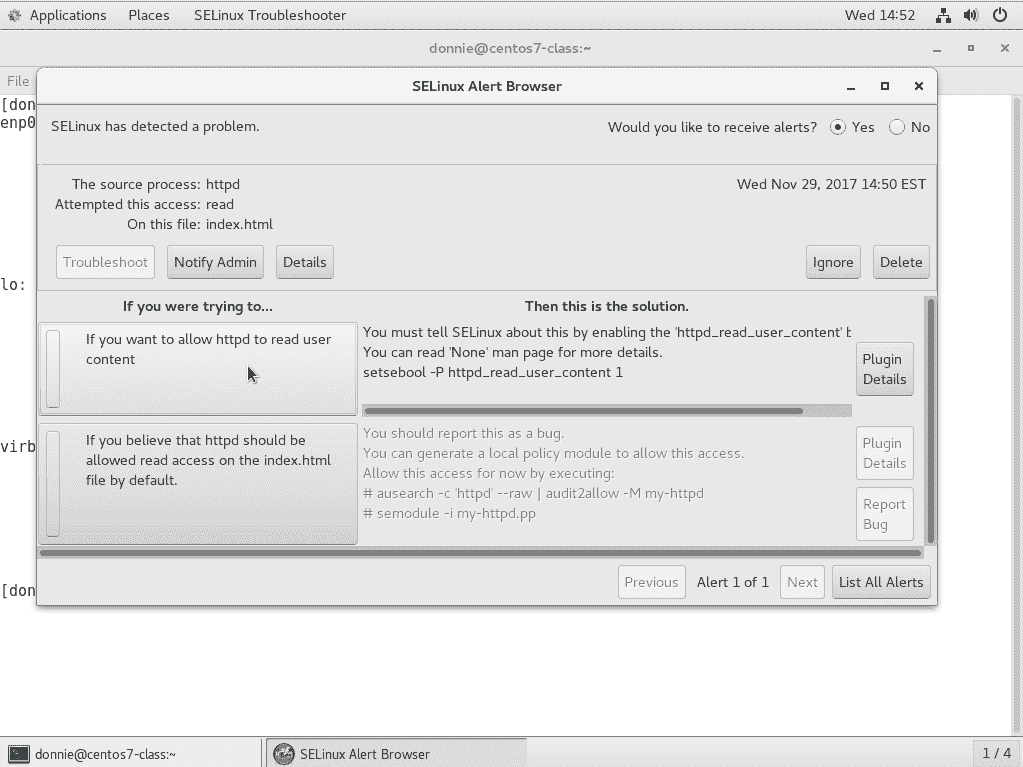Click the volume speaker icon in the top bar
The width and height of the screenshot is (1023, 767).
(x=971, y=15)
